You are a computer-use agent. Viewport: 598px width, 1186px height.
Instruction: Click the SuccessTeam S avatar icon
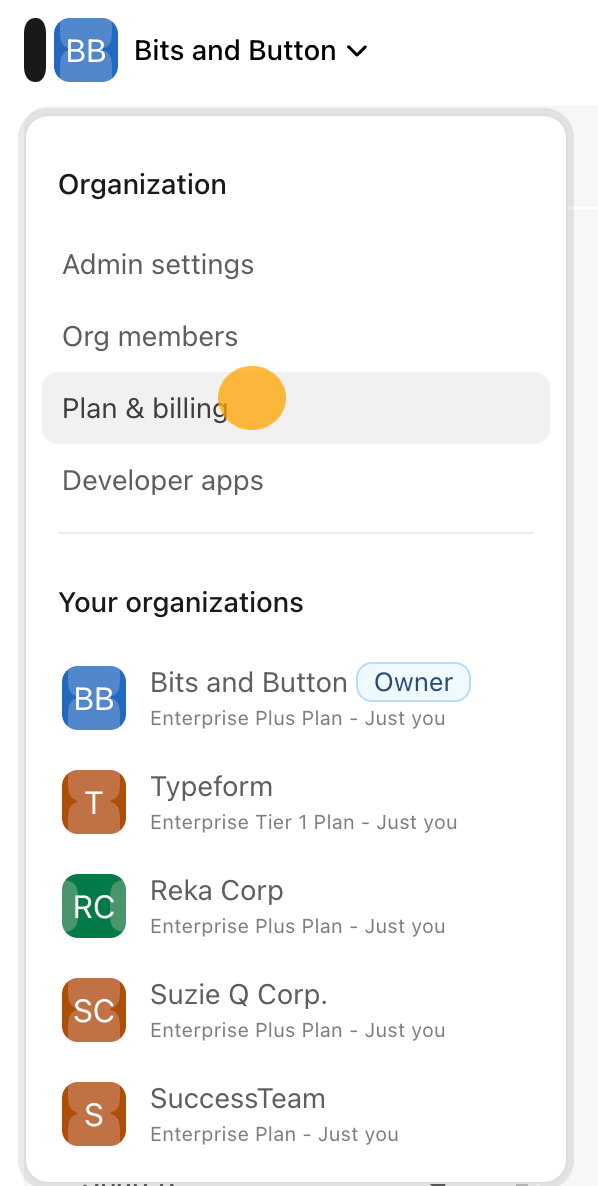click(x=94, y=1113)
